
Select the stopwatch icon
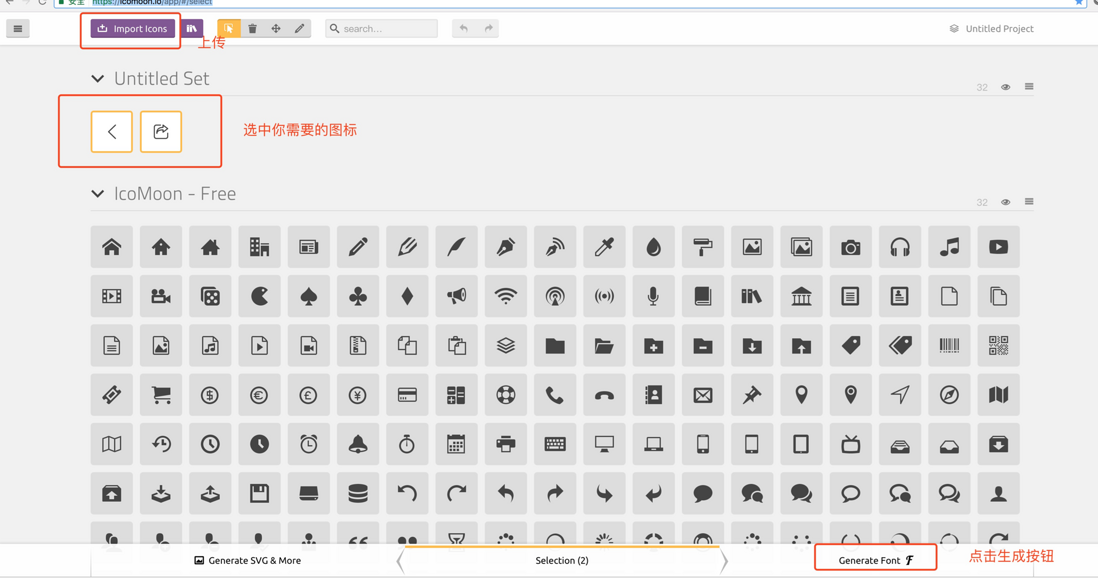pos(407,444)
